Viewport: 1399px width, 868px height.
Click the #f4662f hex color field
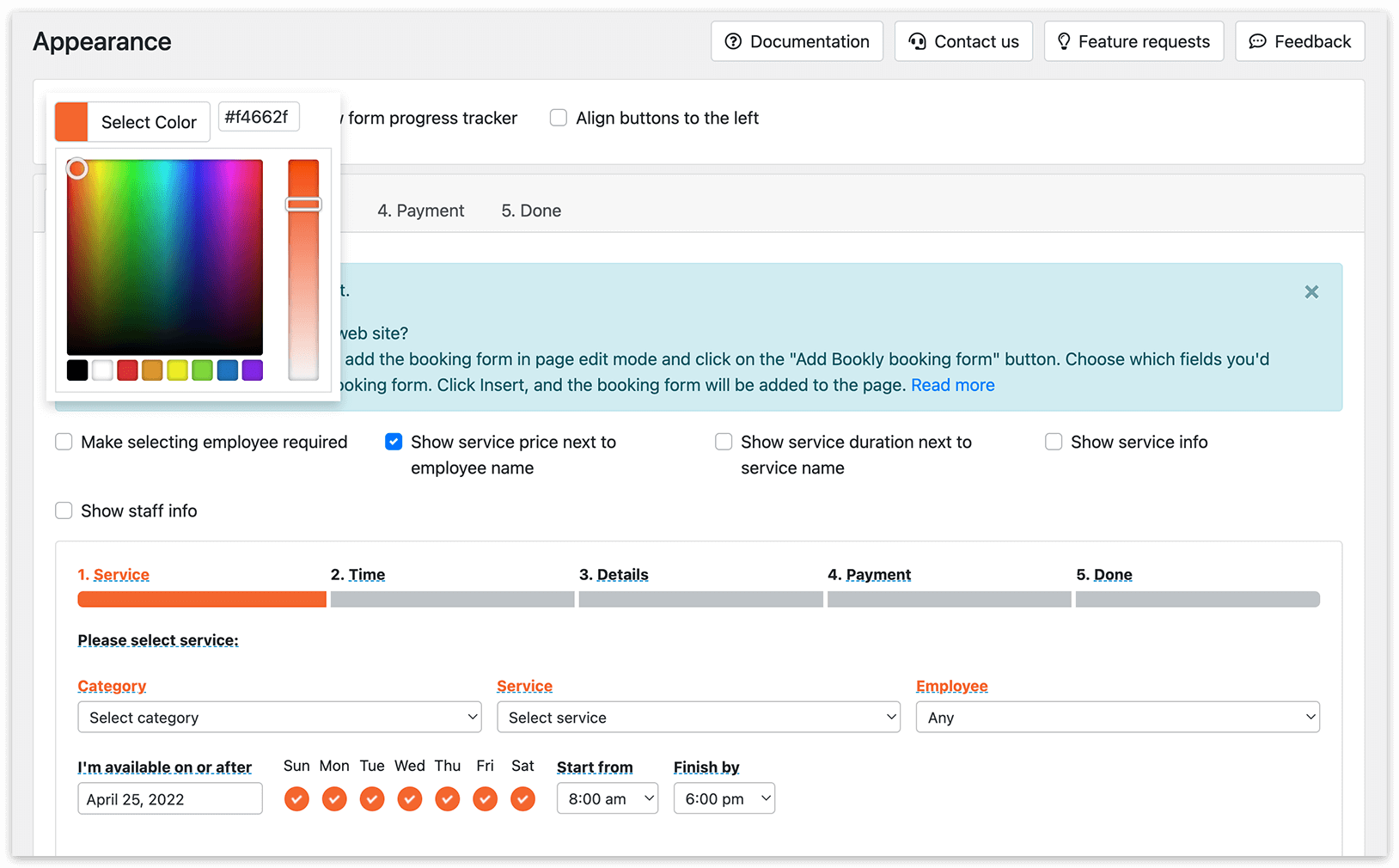(259, 117)
